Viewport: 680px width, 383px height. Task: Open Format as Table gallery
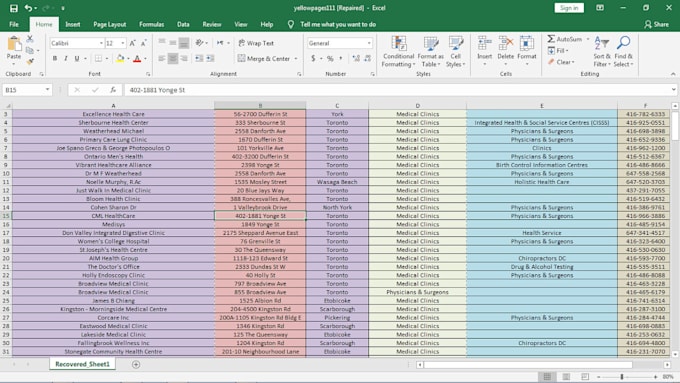430,51
